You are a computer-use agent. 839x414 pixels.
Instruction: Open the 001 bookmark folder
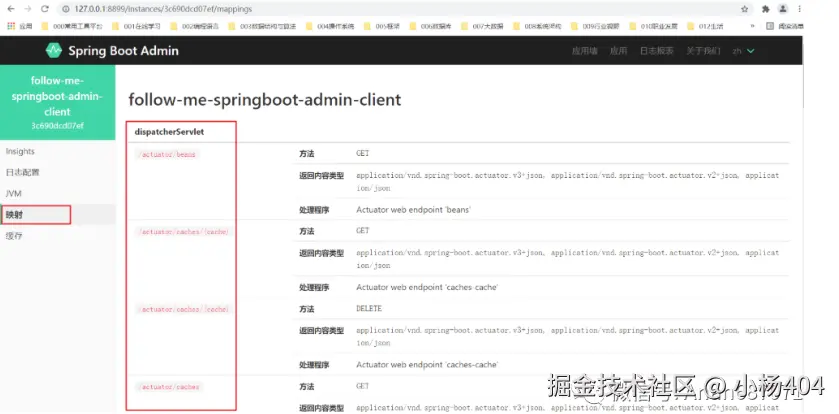pos(136,26)
